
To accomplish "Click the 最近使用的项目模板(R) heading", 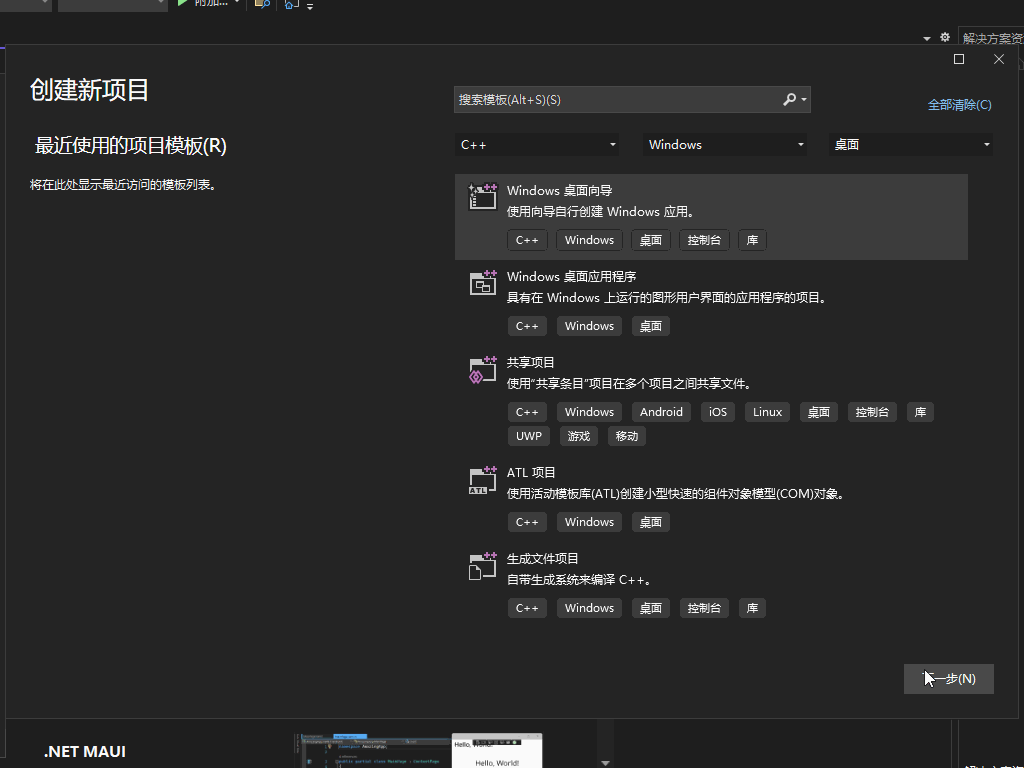I will click(x=131, y=146).
